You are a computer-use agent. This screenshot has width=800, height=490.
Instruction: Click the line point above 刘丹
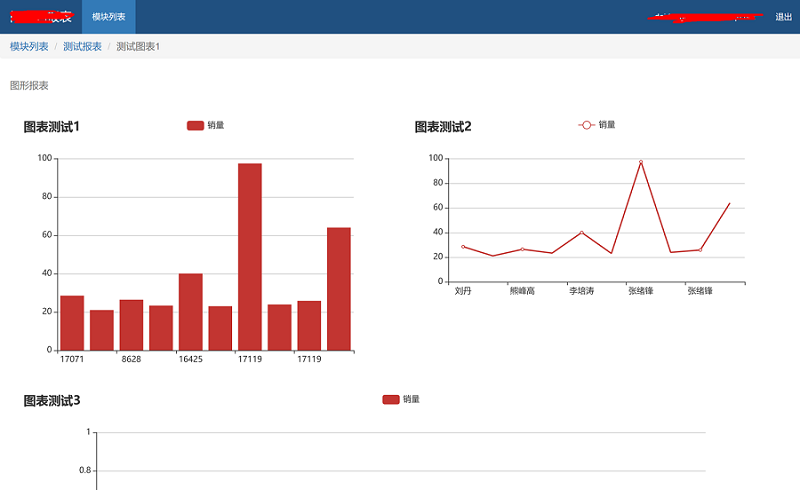(x=463, y=247)
